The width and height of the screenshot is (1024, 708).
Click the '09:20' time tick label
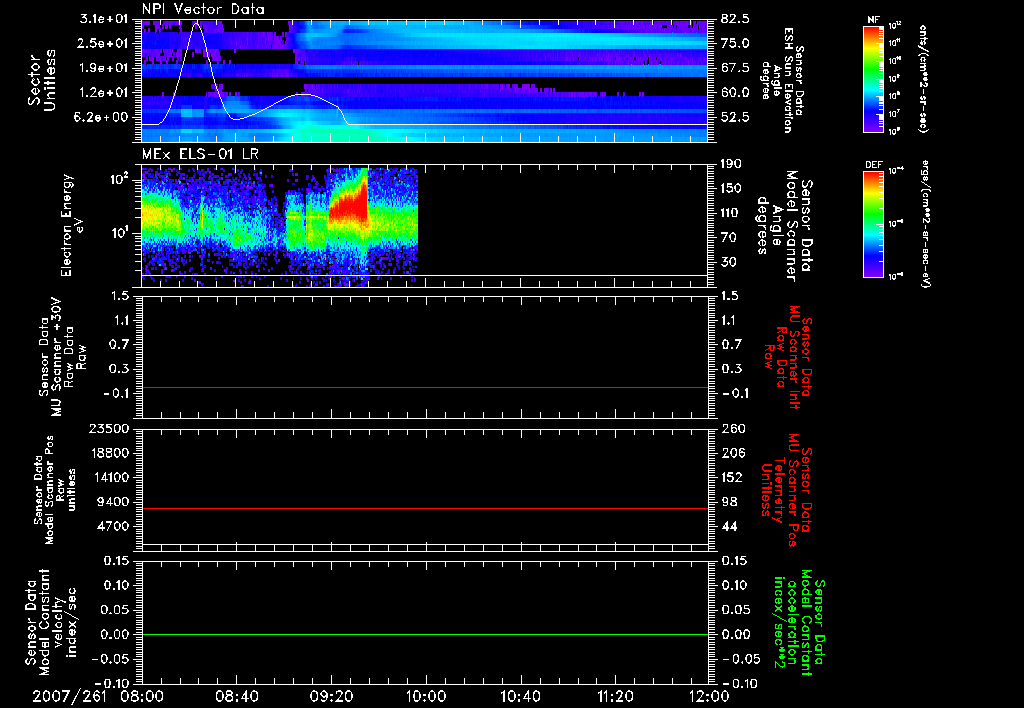[x=331, y=696]
